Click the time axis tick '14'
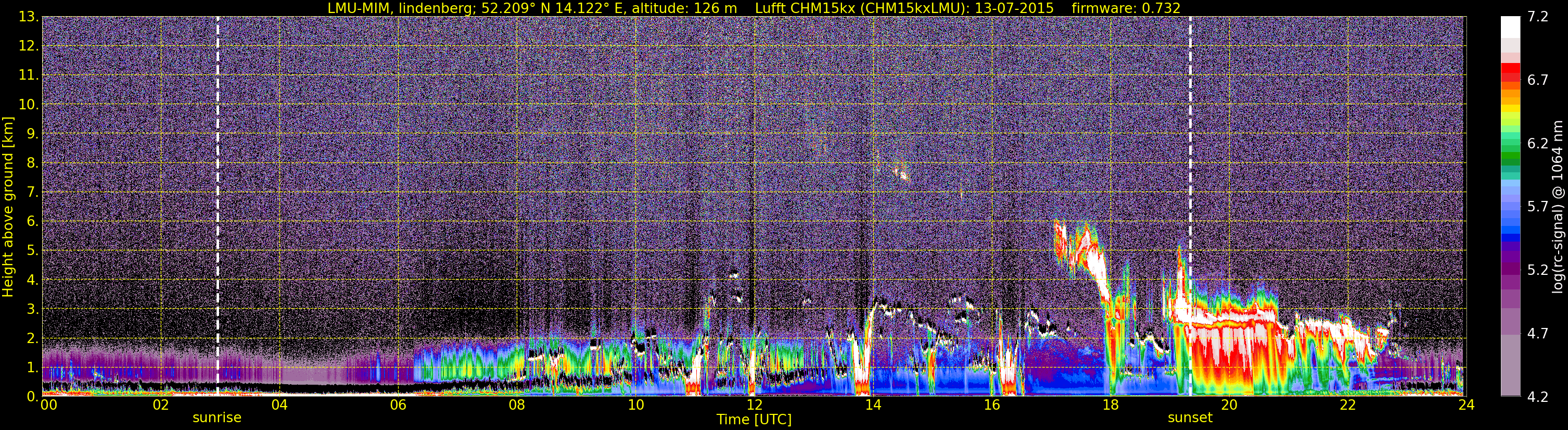 (873, 405)
